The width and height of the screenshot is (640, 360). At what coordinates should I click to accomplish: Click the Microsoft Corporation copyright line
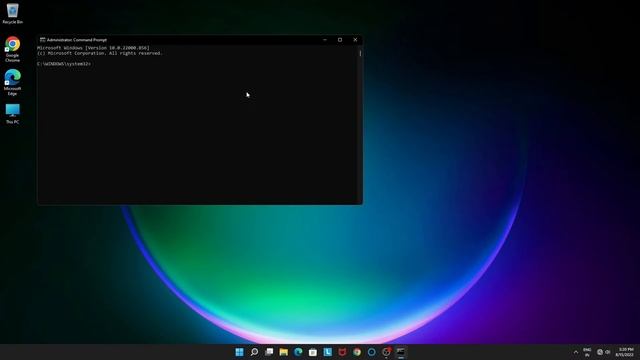coord(100,53)
